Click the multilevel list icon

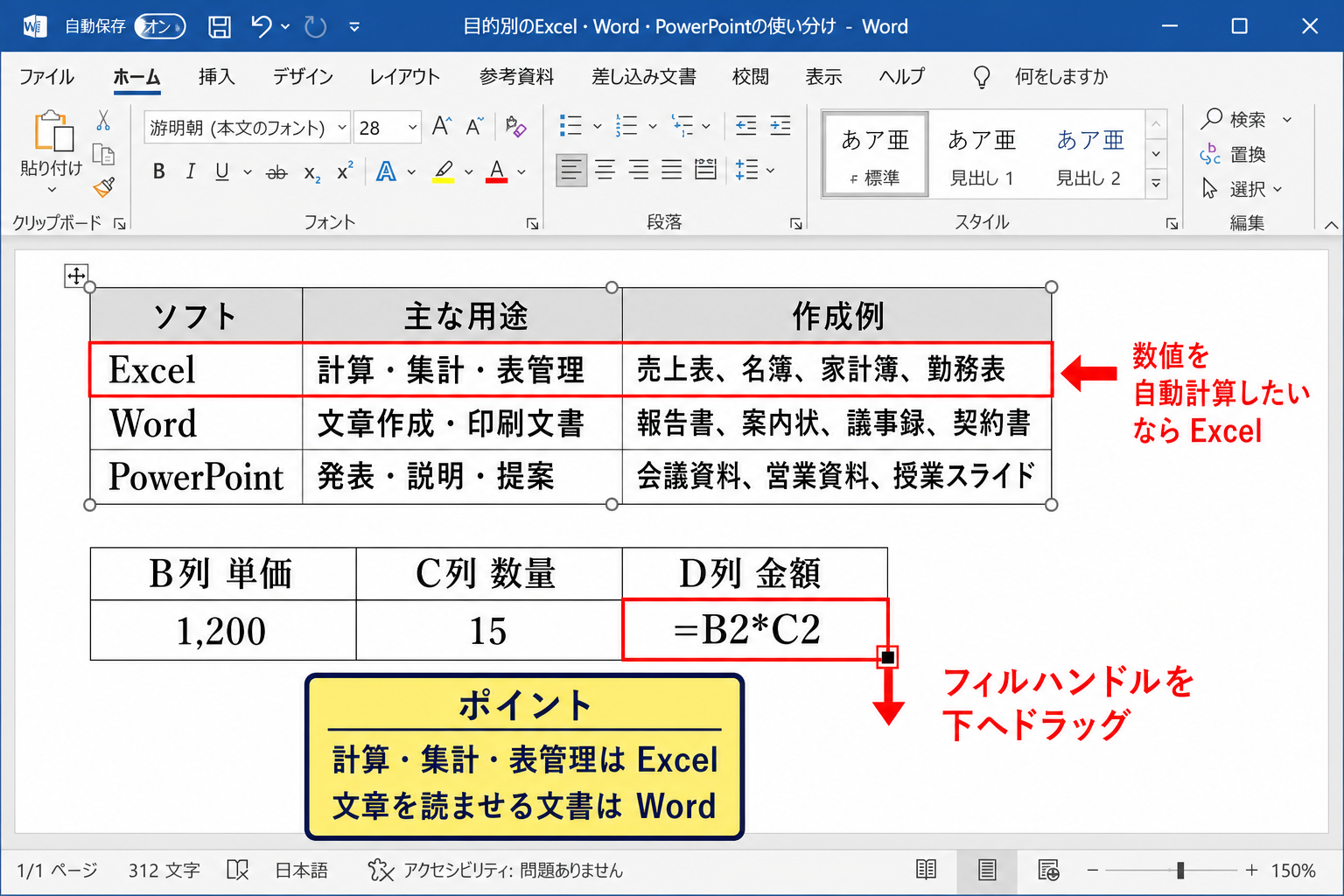pos(682,126)
